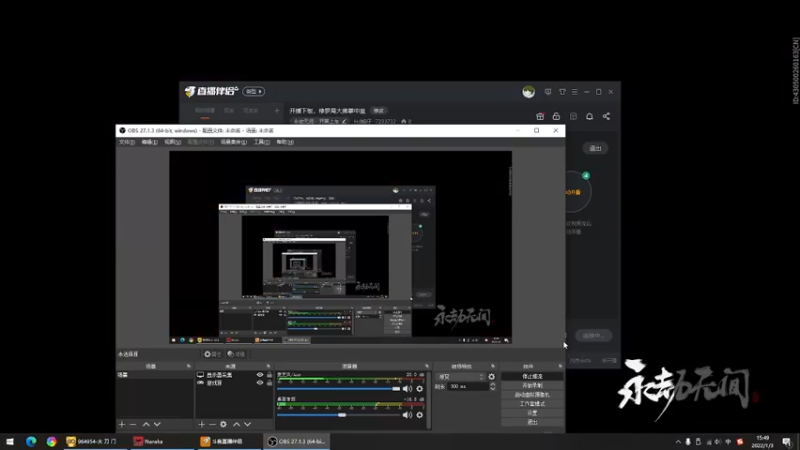Click 停止推流 in OBS controls
The image size is (800, 450).
[532, 377]
